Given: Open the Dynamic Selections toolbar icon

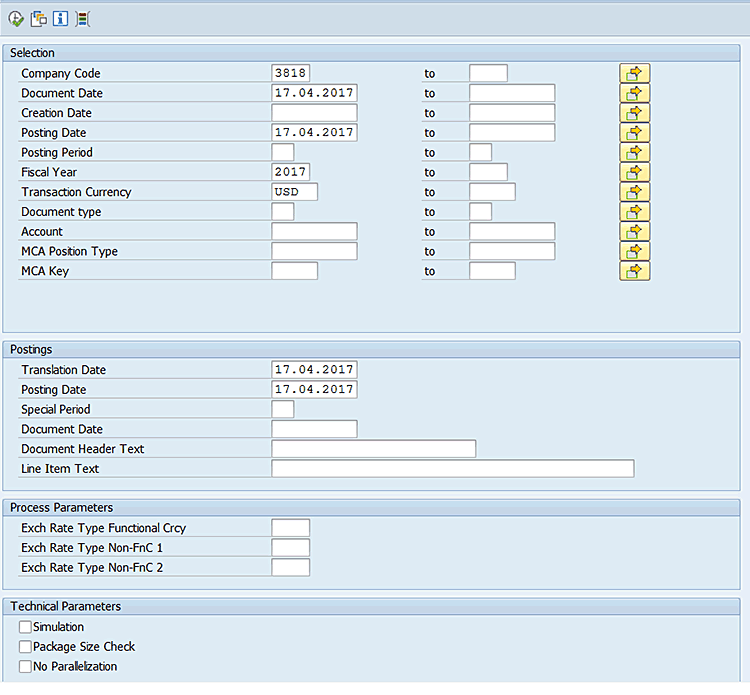Looking at the screenshot, I should 82,19.
